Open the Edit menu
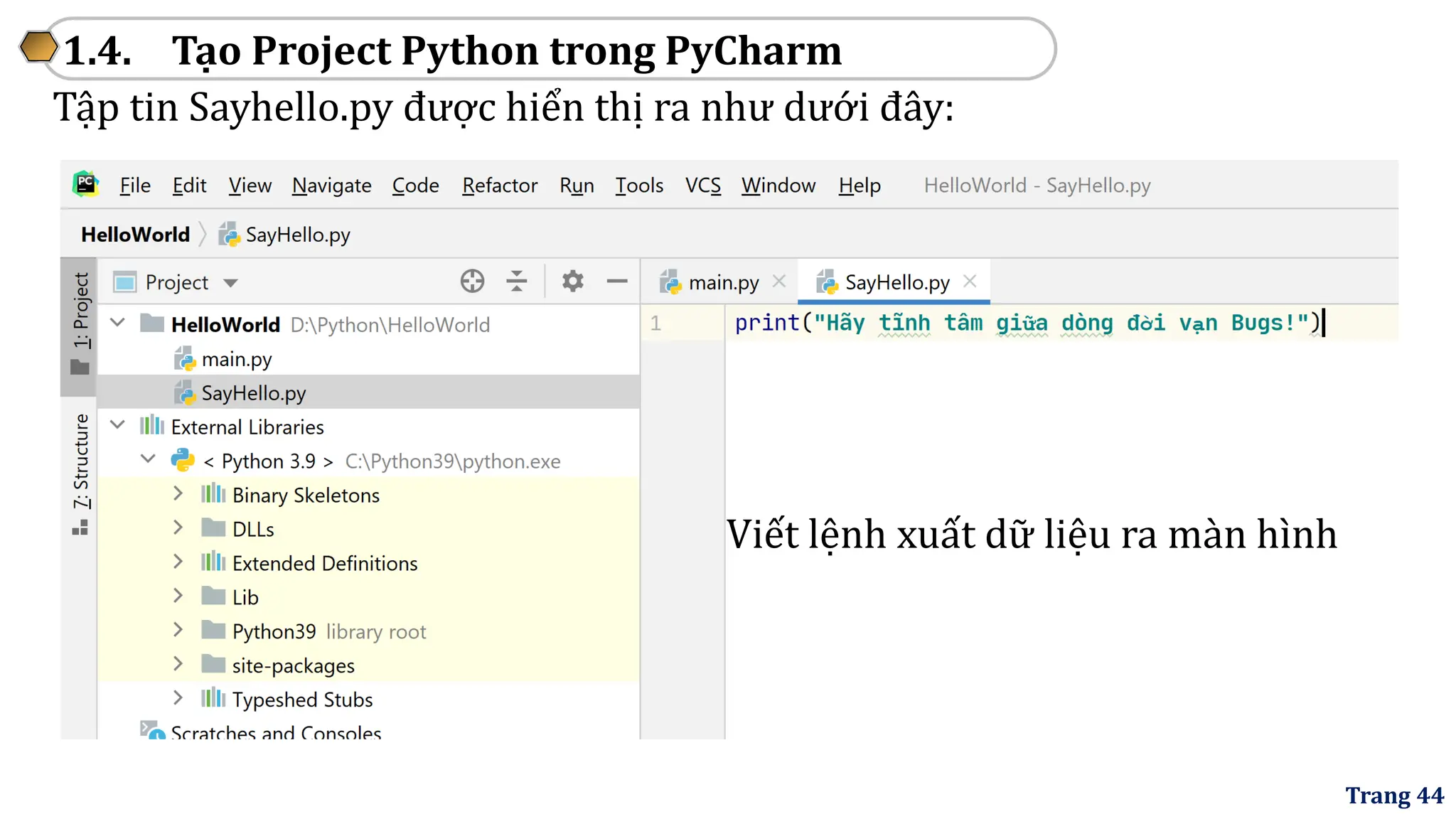Image resolution: width=1456 pixels, height=819 pixels. click(189, 186)
